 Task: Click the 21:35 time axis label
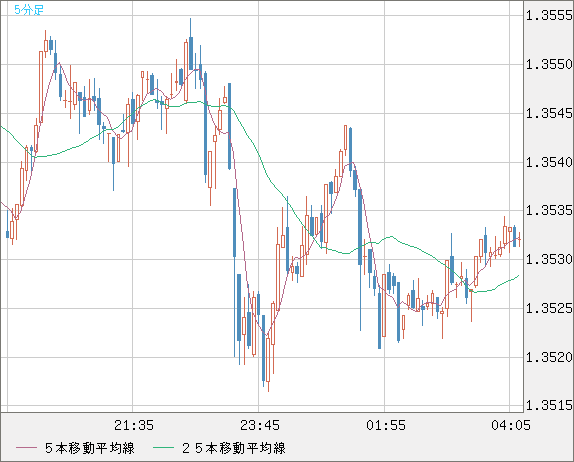pos(134,425)
